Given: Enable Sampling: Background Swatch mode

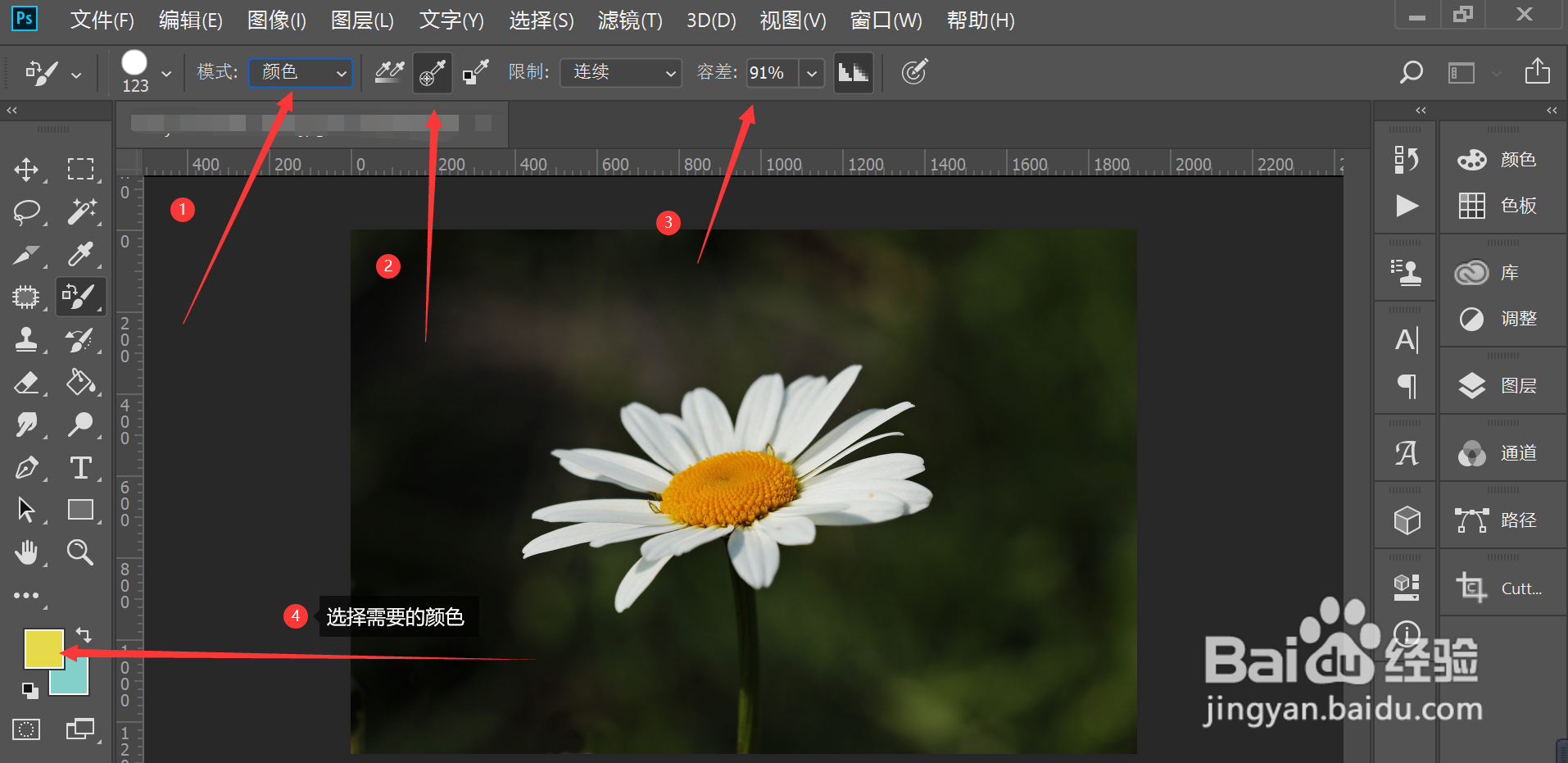Looking at the screenshot, I should (475, 72).
